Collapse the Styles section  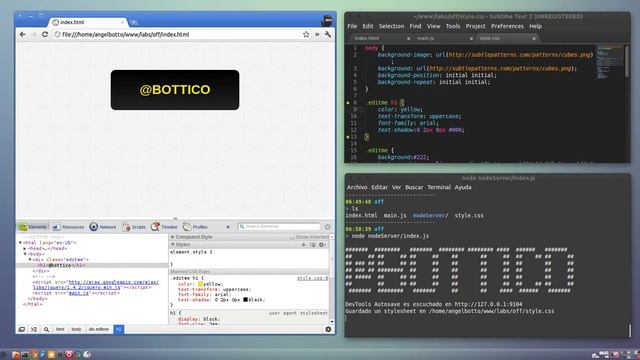(x=172, y=244)
